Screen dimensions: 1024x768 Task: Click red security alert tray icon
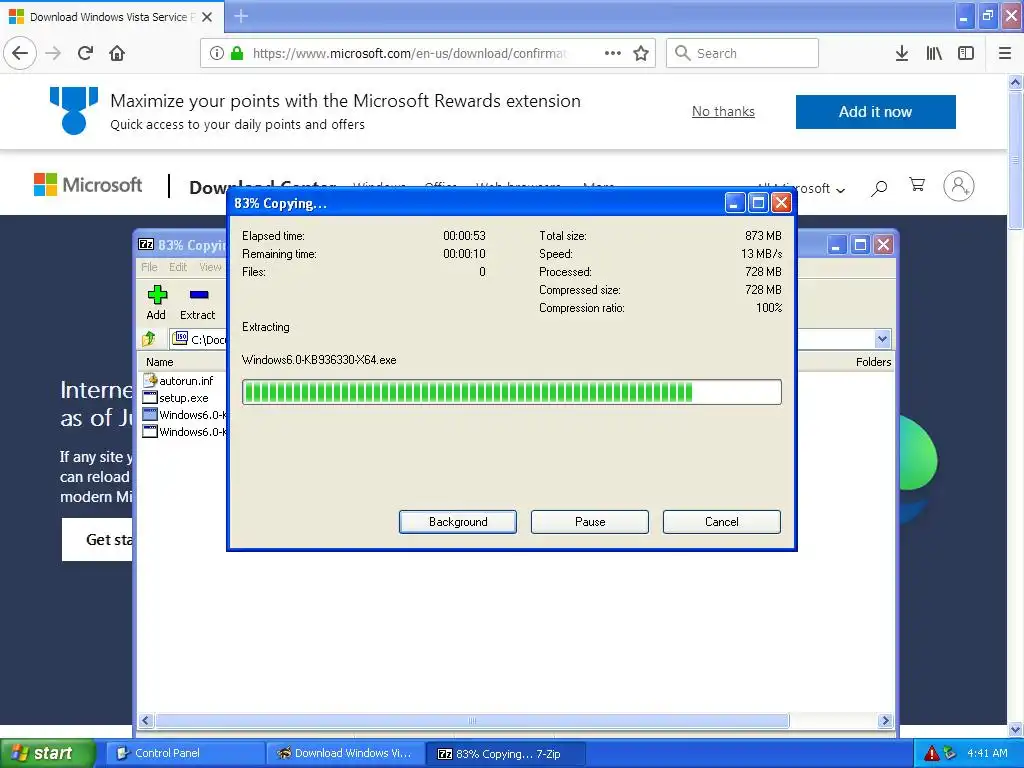tap(932, 753)
